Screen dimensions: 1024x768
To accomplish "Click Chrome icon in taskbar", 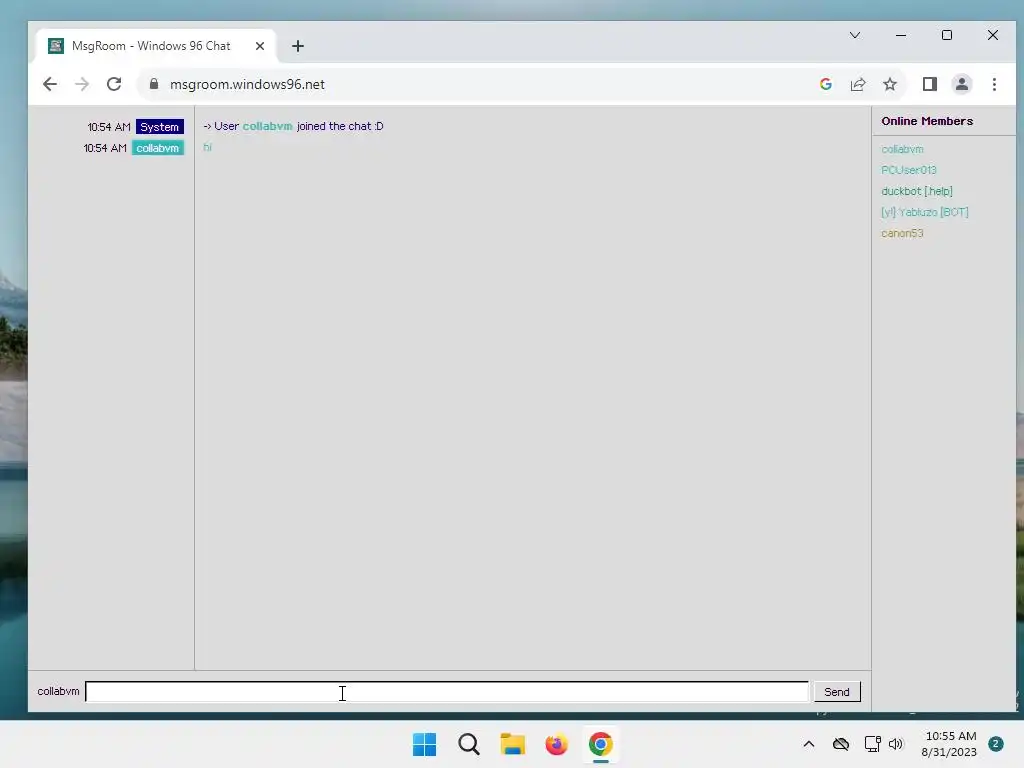I will click(x=601, y=744).
